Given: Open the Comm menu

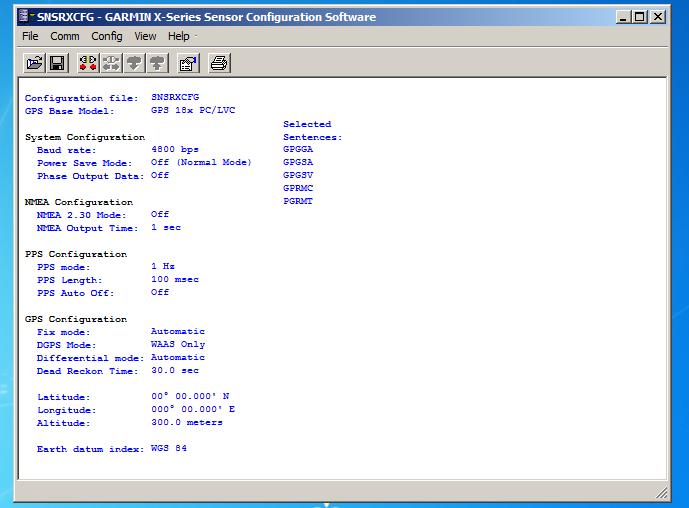Looking at the screenshot, I should [65, 36].
